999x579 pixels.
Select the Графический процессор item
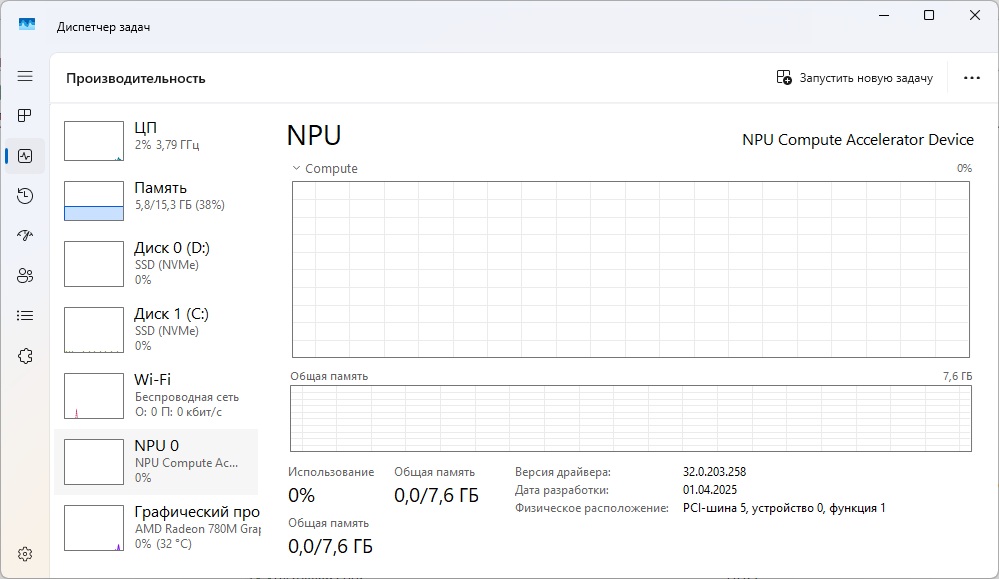tap(156, 527)
